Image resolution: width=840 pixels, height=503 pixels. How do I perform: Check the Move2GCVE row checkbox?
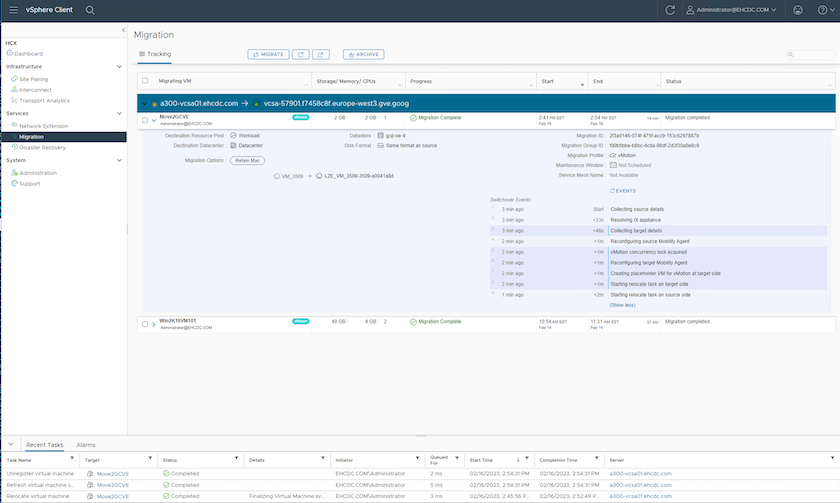click(x=145, y=120)
